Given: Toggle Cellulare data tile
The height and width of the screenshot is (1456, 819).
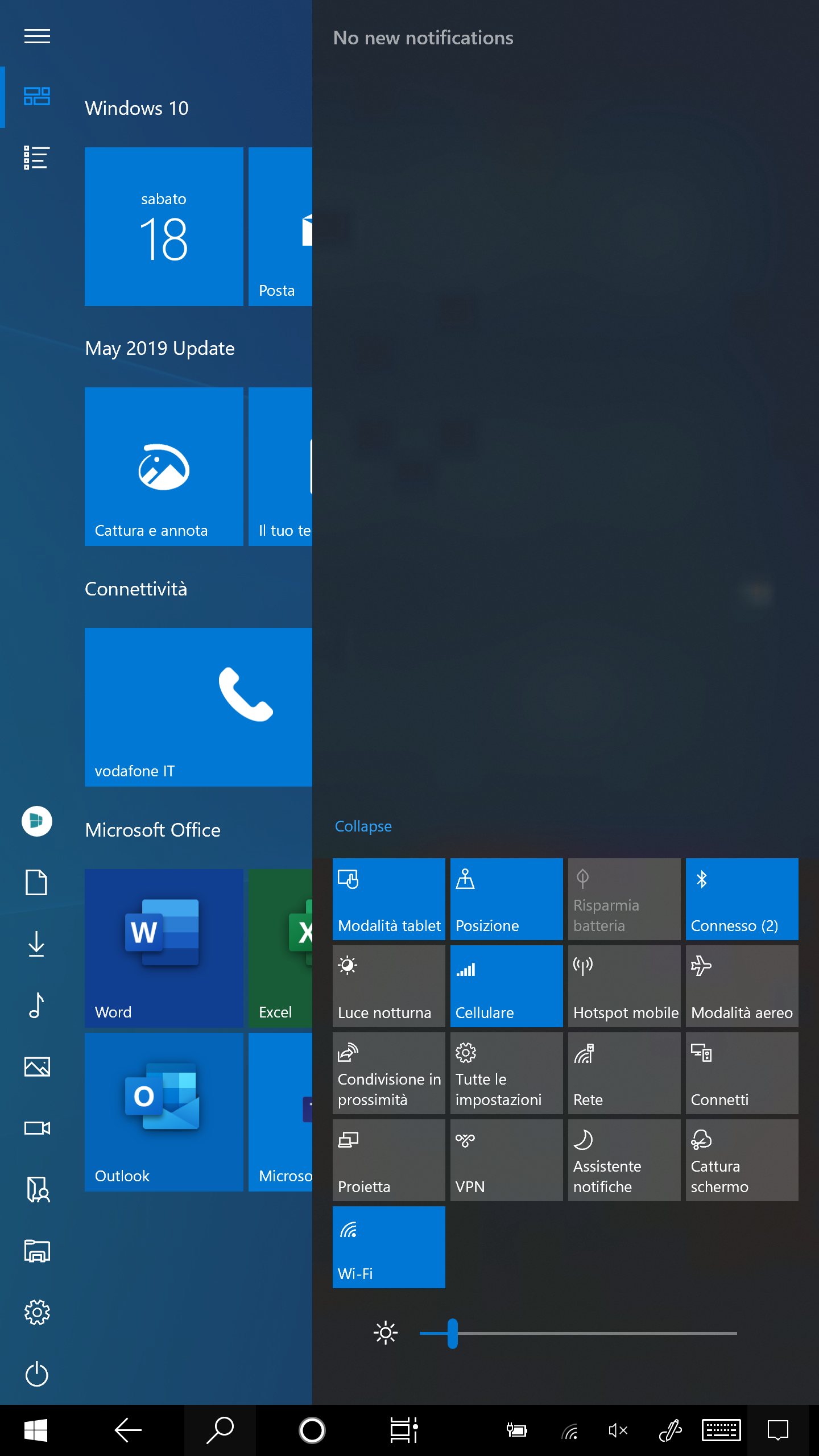Looking at the screenshot, I should tap(507, 986).
